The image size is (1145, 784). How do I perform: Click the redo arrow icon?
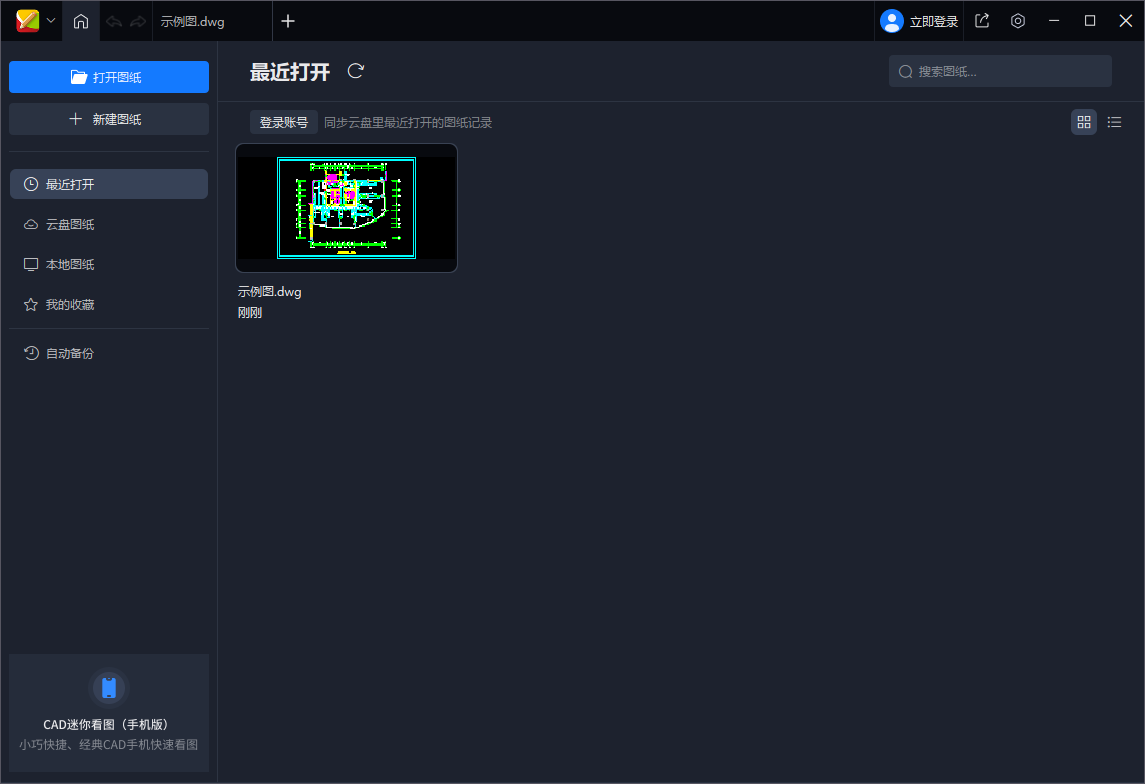(x=138, y=21)
